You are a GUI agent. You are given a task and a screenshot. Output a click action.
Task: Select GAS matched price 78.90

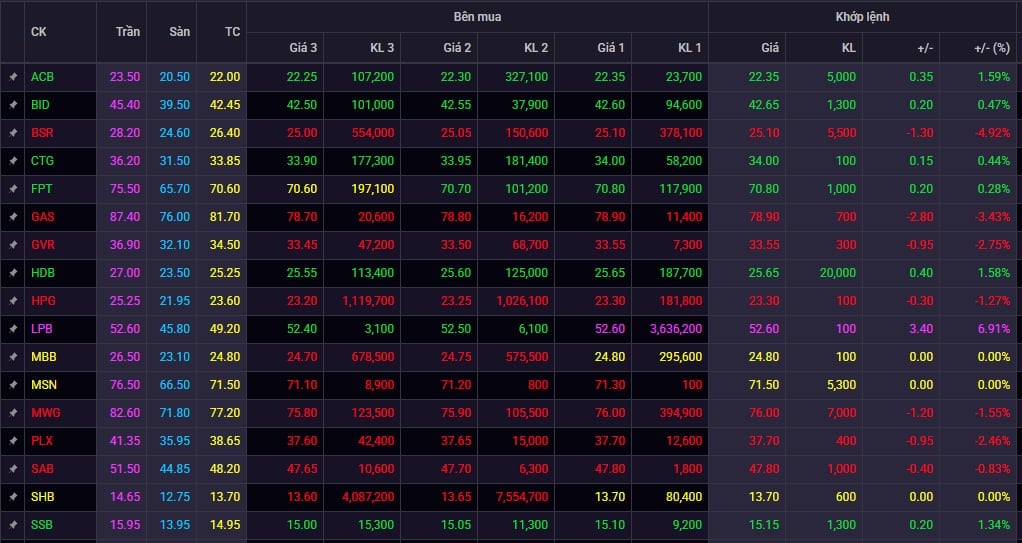click(x=764, y=217)
